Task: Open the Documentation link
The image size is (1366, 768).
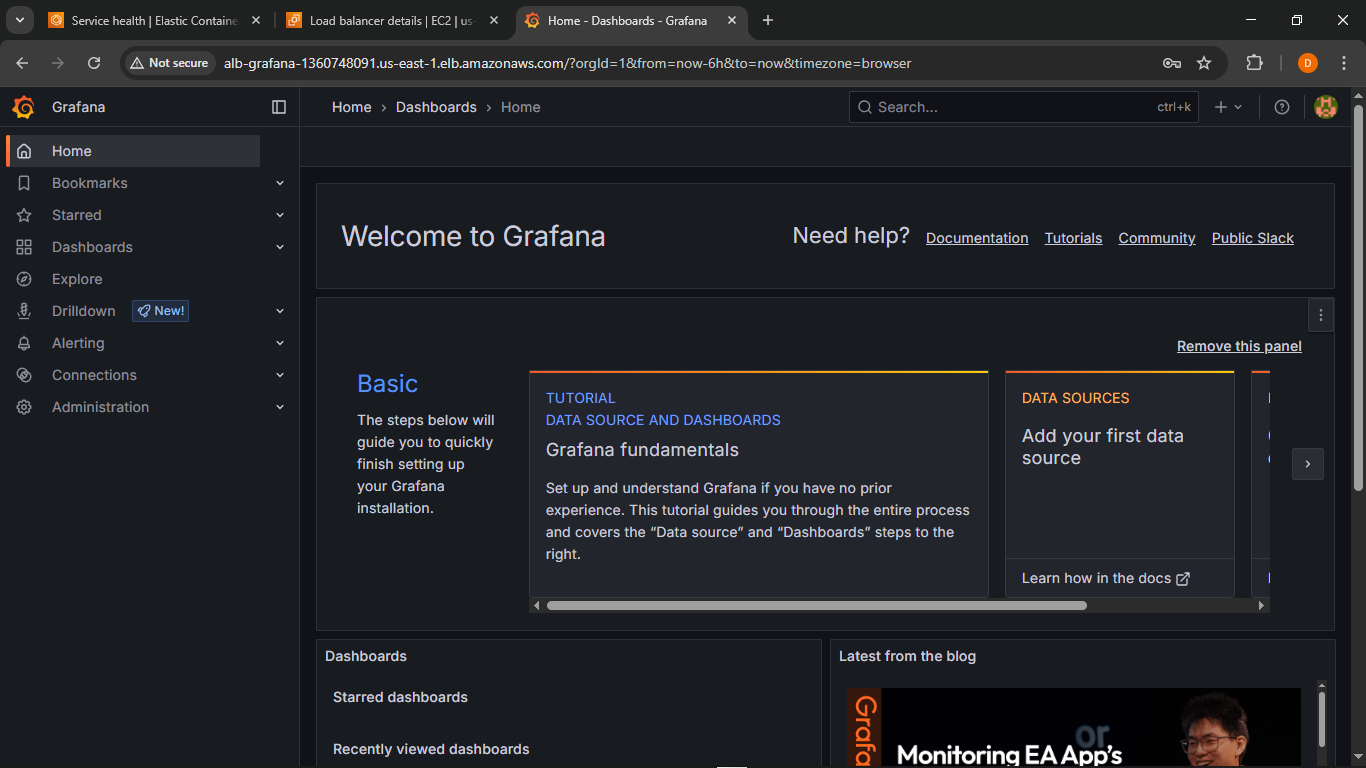Action: pos(977,237)
